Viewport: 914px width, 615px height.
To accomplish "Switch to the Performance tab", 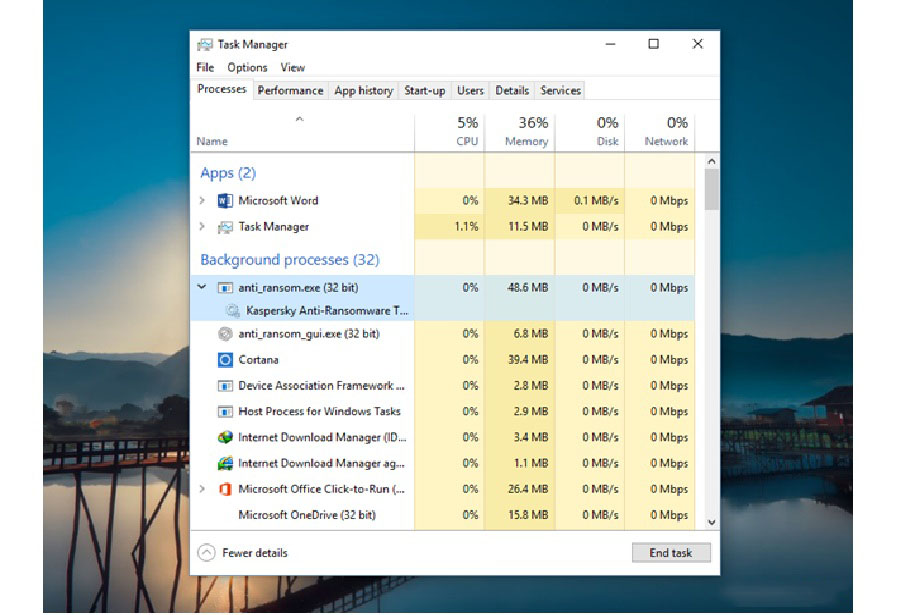I will (290, 90).
